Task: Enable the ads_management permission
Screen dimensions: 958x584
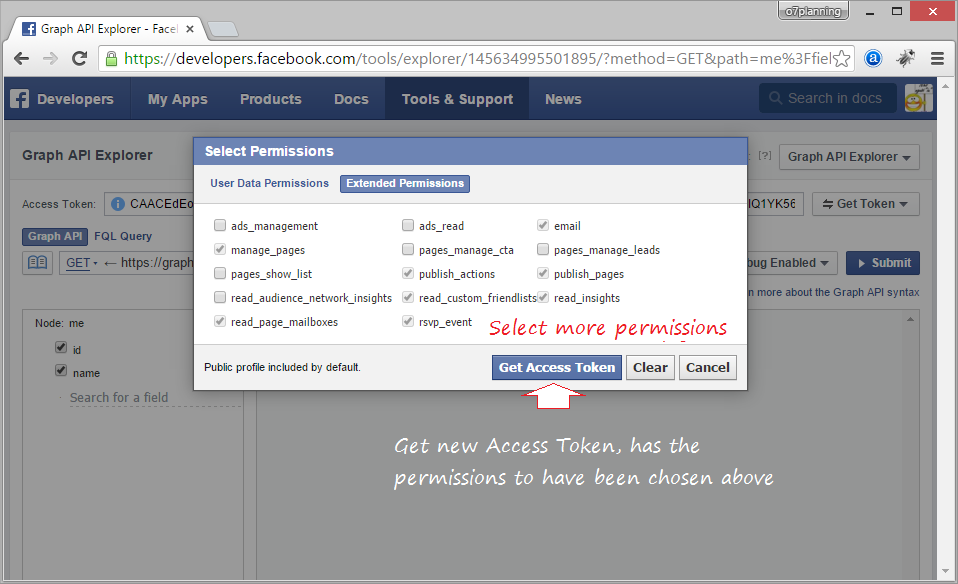Action: click(x=220, y=225)
